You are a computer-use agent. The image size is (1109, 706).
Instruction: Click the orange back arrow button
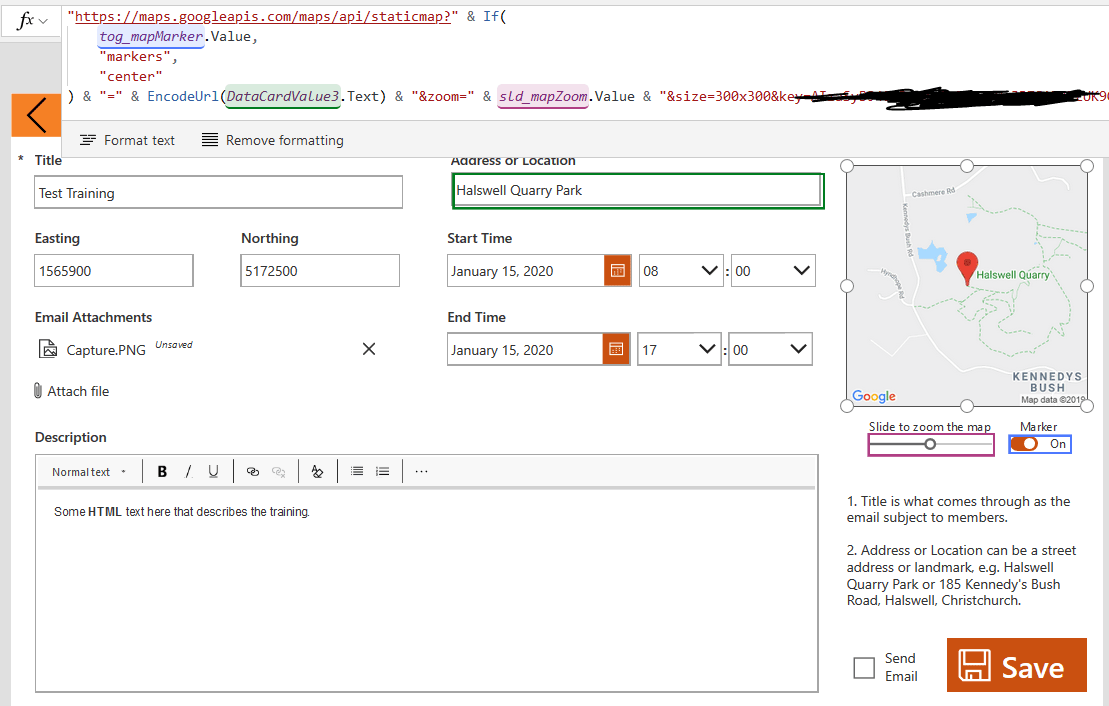pyautogui.click(x=36, y=116)
